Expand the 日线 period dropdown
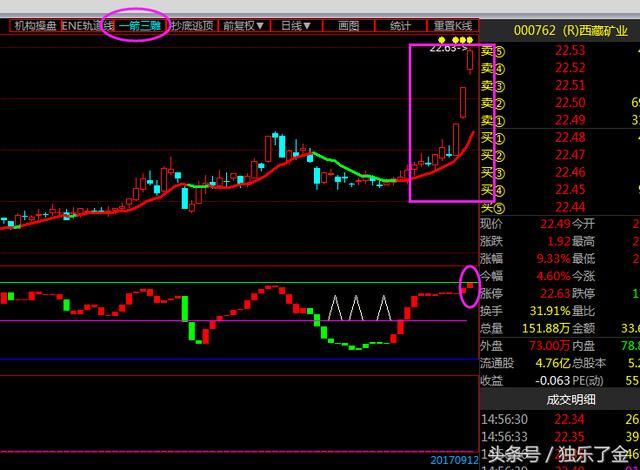Screen dimensions: 640x470 tap(297, 26)
